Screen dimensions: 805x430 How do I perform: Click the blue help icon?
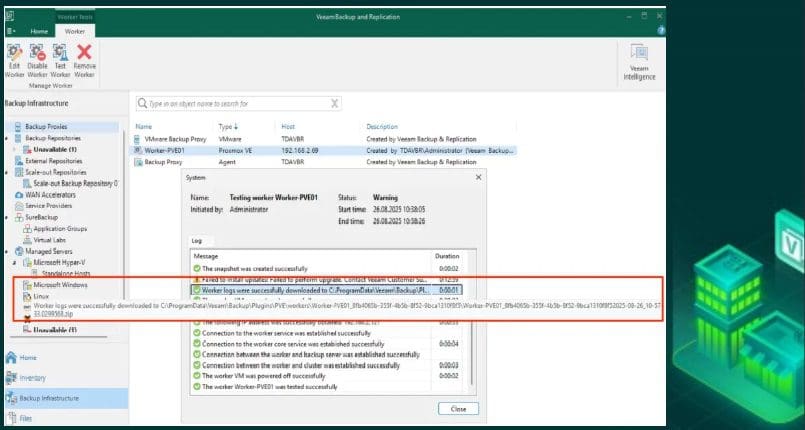662,31
